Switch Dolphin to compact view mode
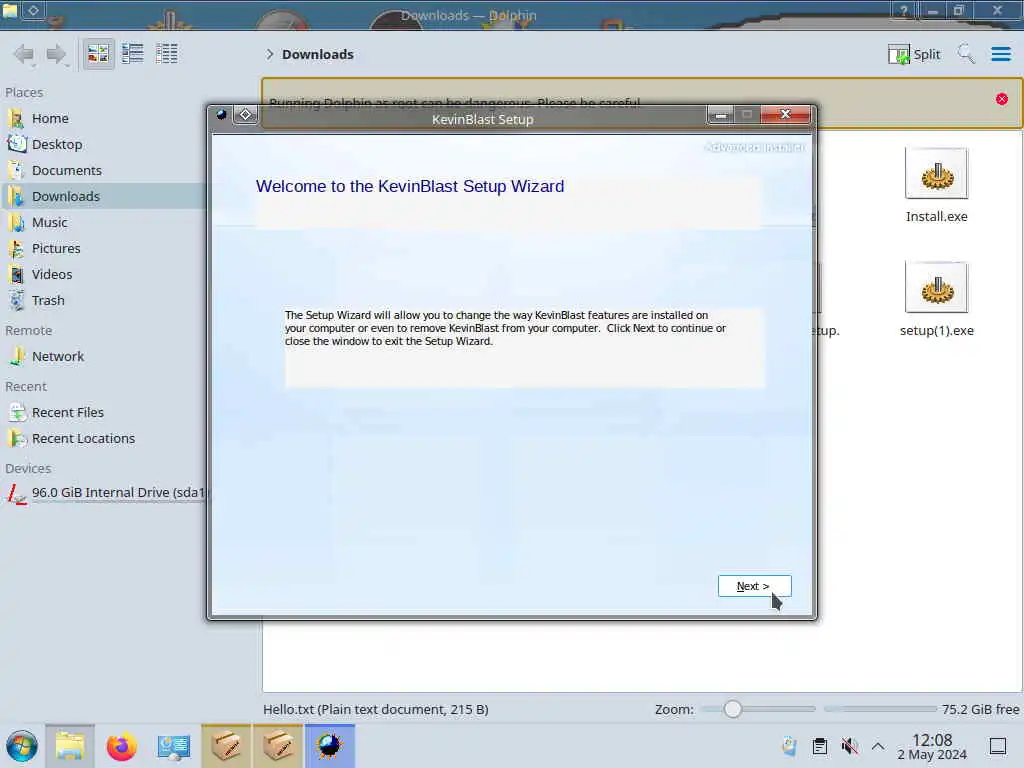Viewport: 1024px width, 768px height. [133, 54]
